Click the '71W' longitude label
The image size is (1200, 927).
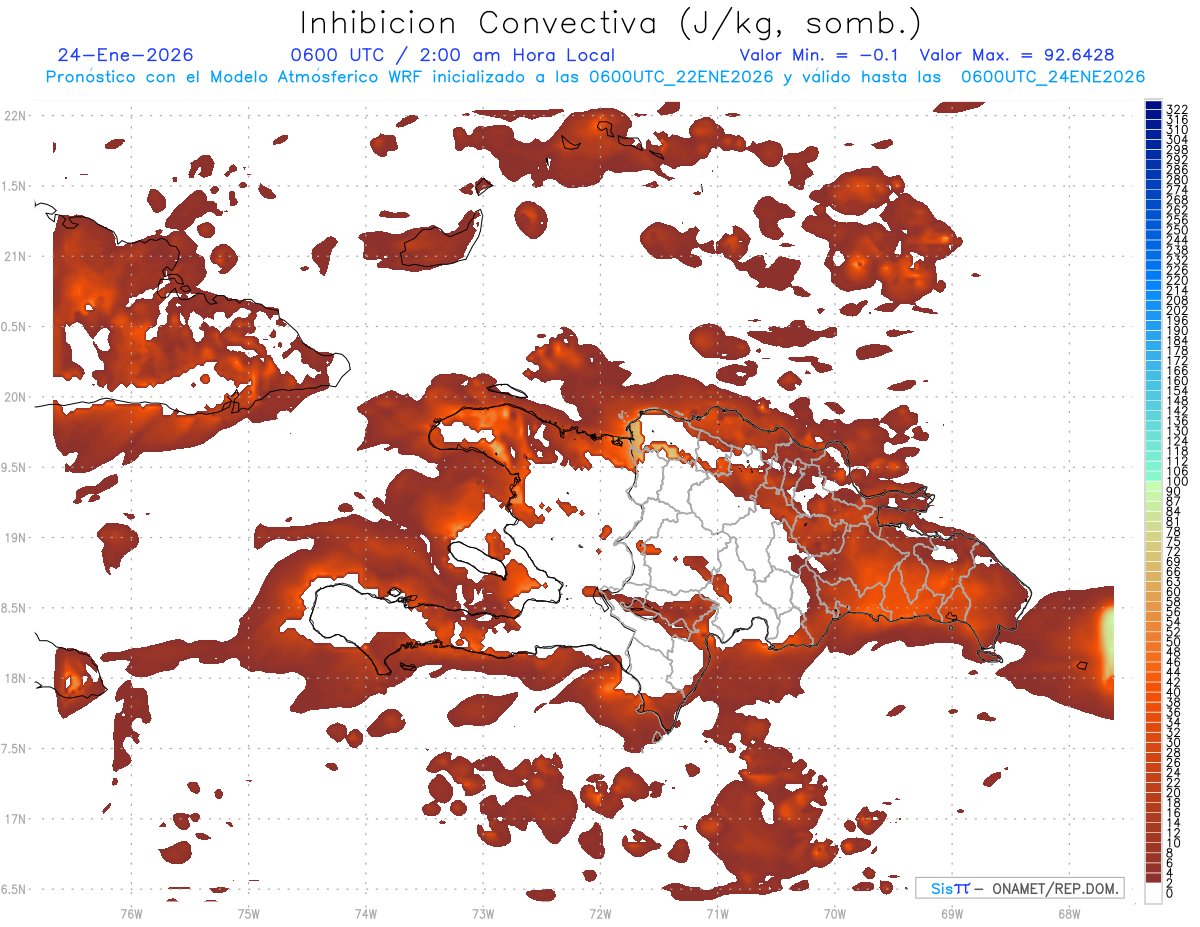(x=717, y=913)
